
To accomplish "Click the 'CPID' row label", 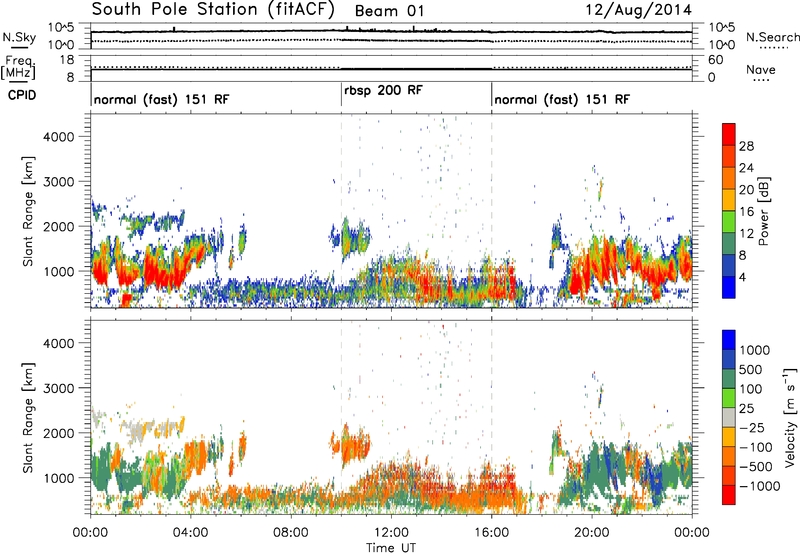I will [x=22, y=95].
